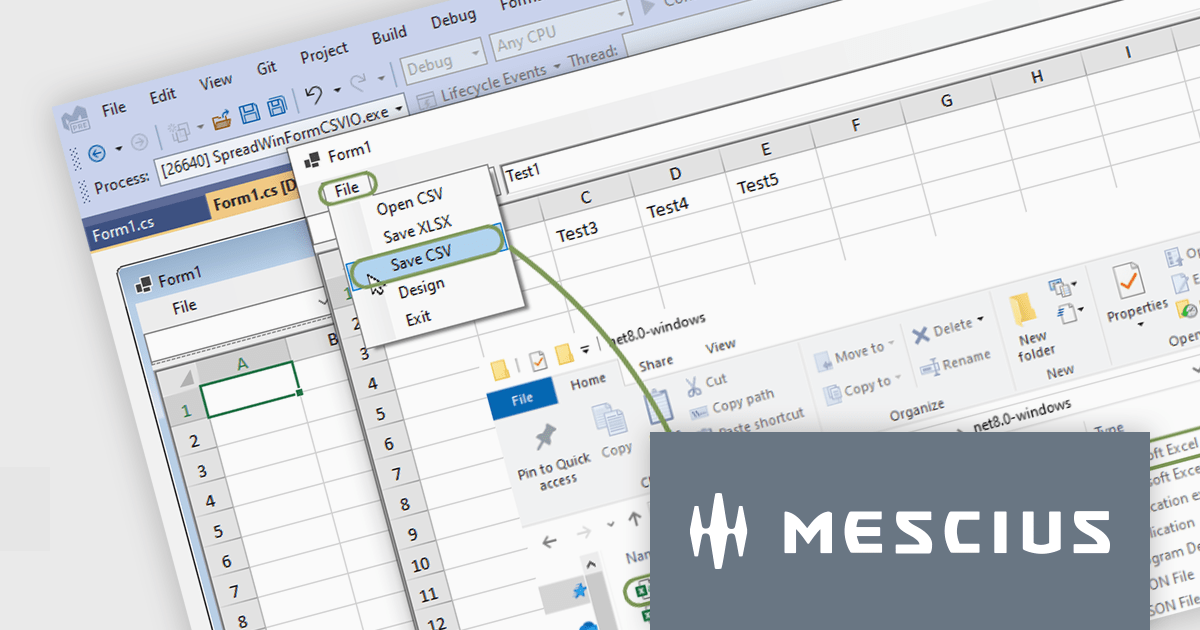This screenshot has width=1200, height=630.
Task: Open the Share tab in Explorer ribbon
Action: point(656,363)
